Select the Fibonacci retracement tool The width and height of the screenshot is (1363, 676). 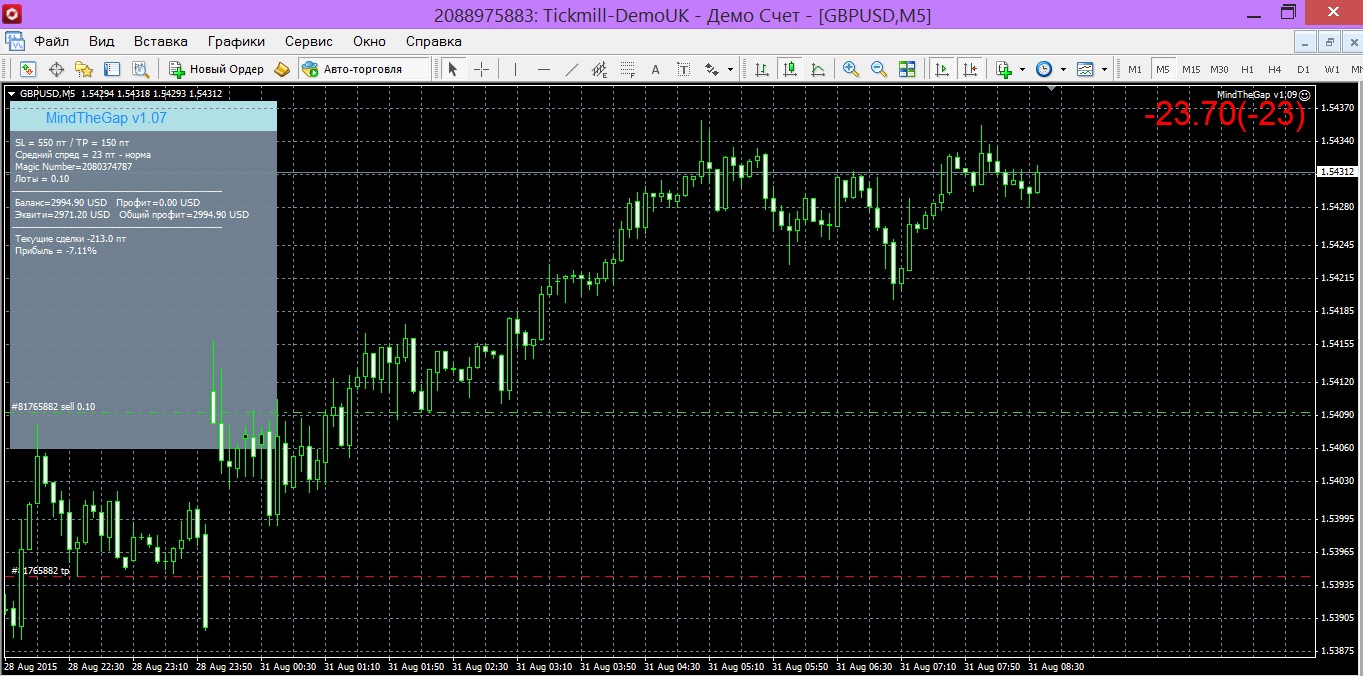tap(627, 69)
